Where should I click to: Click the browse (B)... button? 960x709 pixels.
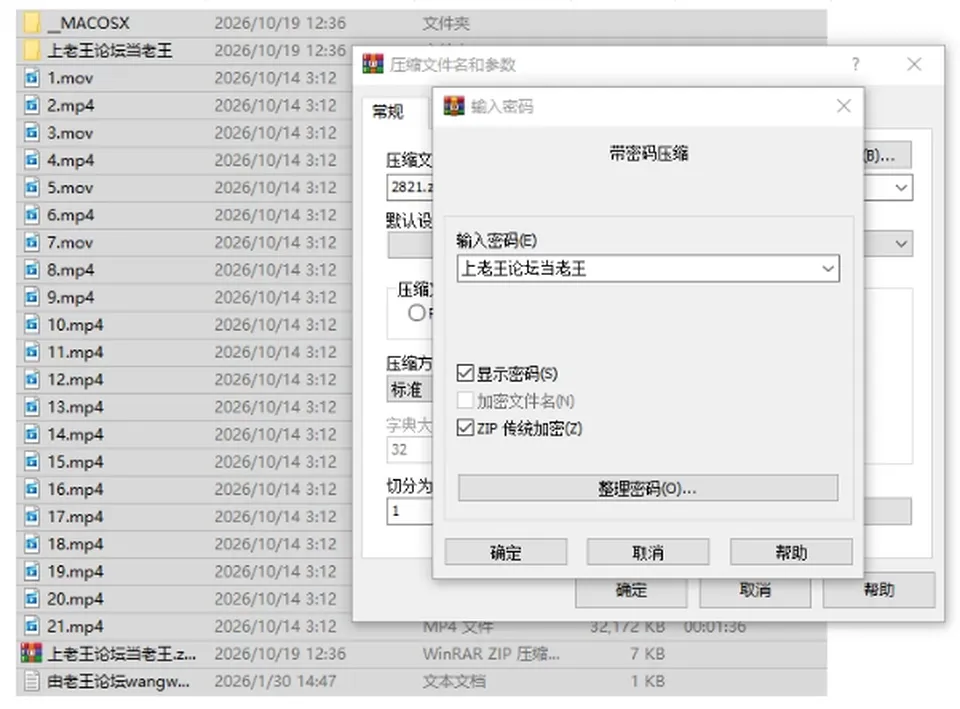click(x=887, y=155)
